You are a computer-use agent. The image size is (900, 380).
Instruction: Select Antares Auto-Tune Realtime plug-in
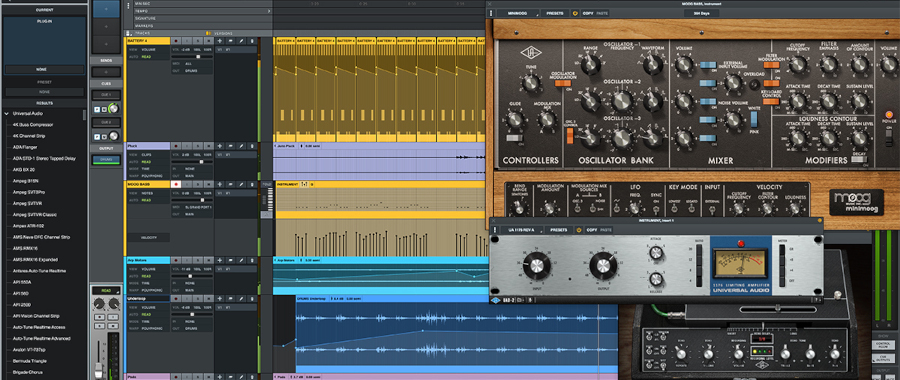pos(39,270)
